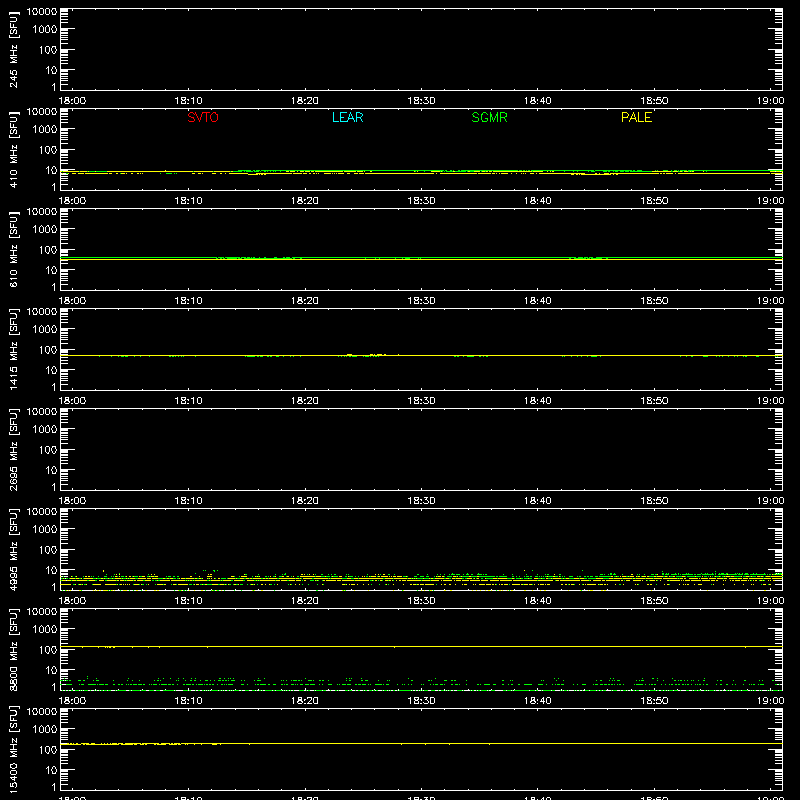Viewport: 800px width, 800px height.
Task: Click 18:30 label under the 245 MHz panel
Action: 421,101
